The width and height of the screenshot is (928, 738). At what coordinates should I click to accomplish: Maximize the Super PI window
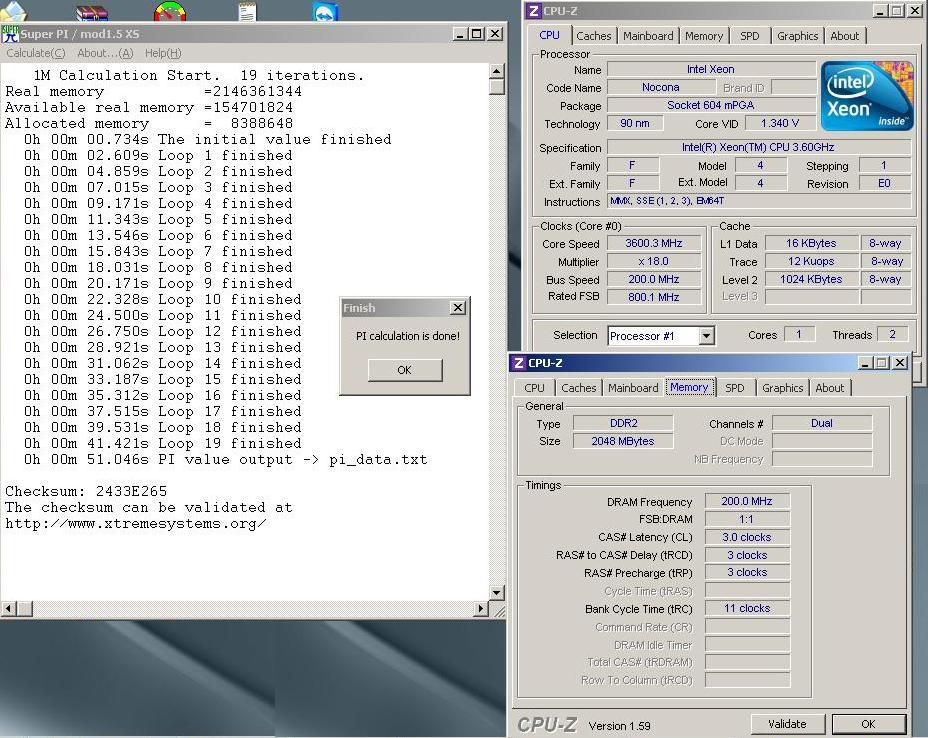(x=477, y=34)
